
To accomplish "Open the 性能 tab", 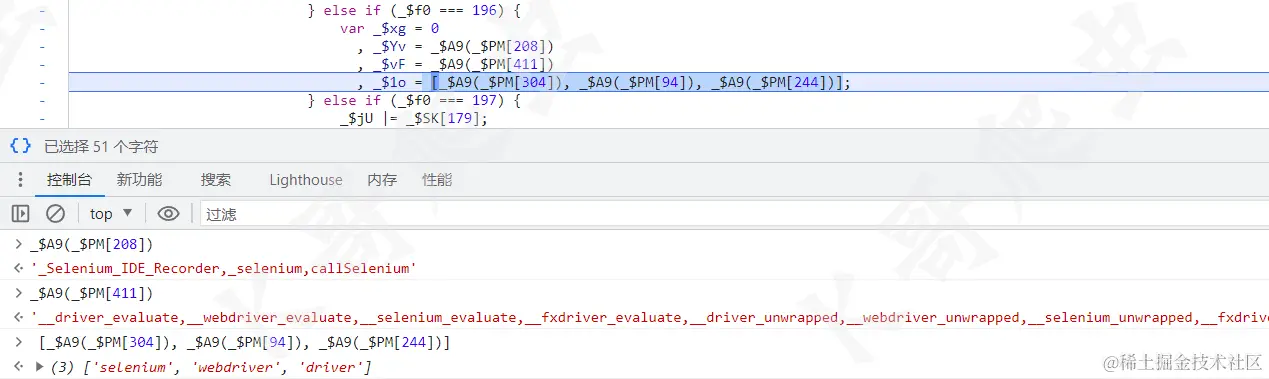I will click(437, 180).
